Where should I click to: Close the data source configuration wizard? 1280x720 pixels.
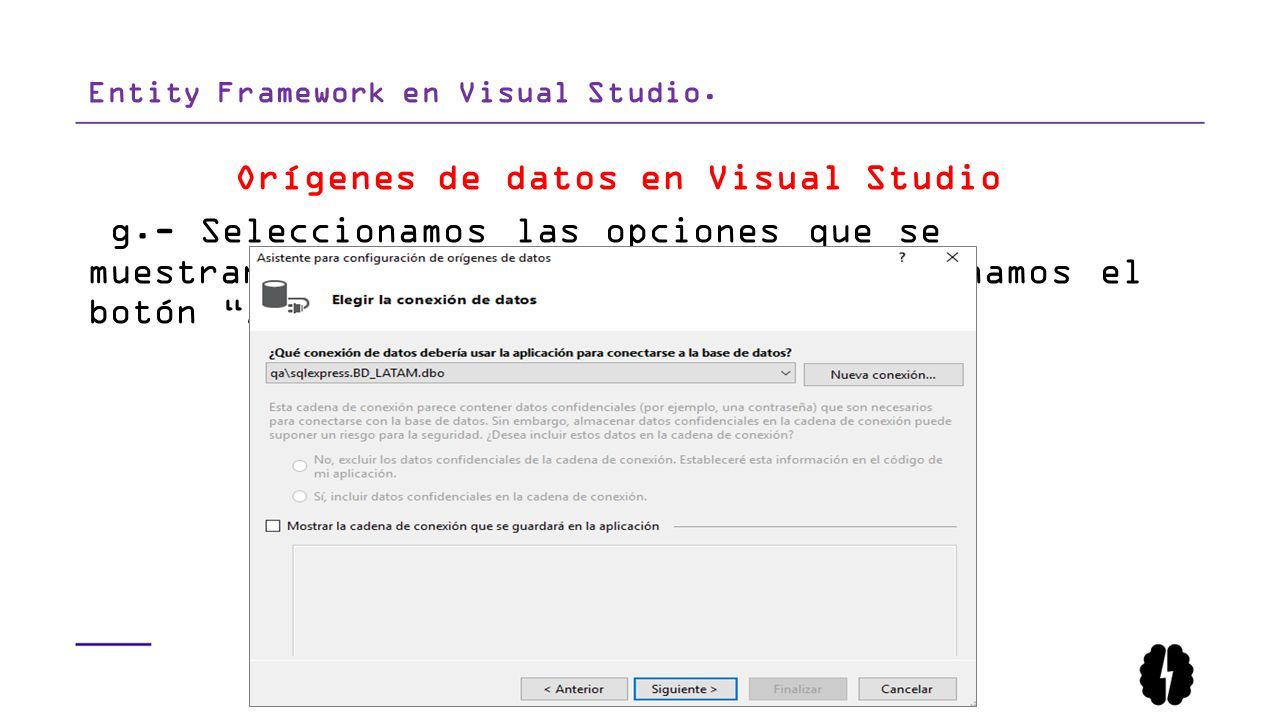(x=952, y=257)
